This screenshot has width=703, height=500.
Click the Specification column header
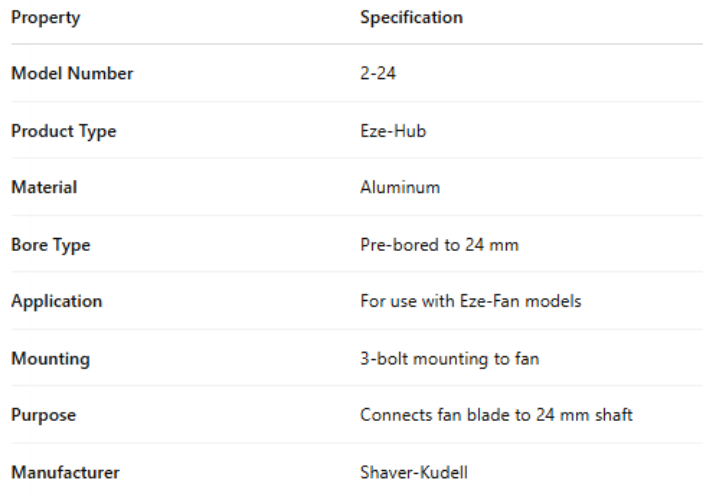411,18
